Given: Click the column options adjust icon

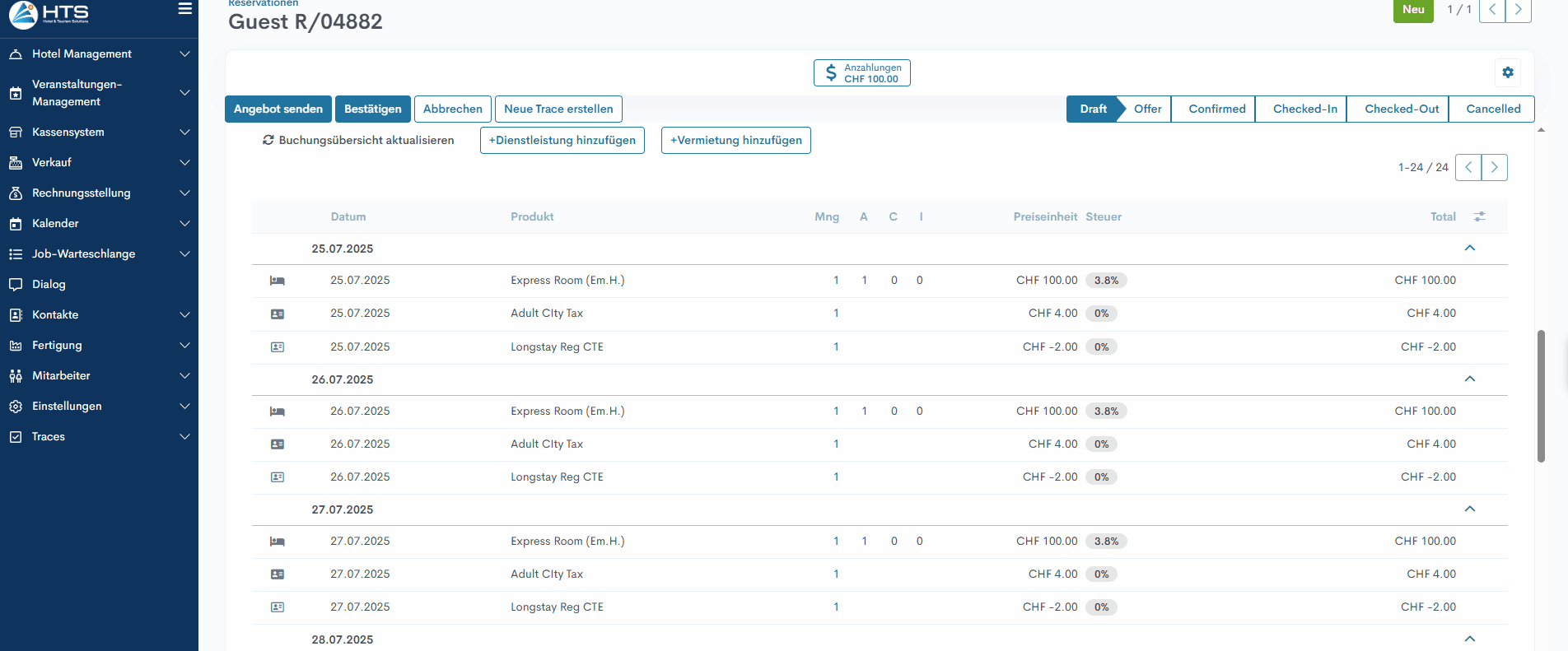Looking at the screenshot, I should (1479, 216).
